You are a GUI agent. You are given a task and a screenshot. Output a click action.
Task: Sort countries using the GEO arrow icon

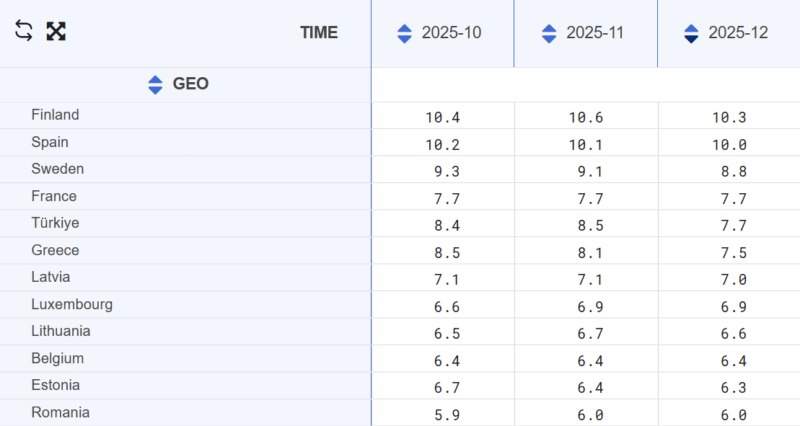coord(155,84)
